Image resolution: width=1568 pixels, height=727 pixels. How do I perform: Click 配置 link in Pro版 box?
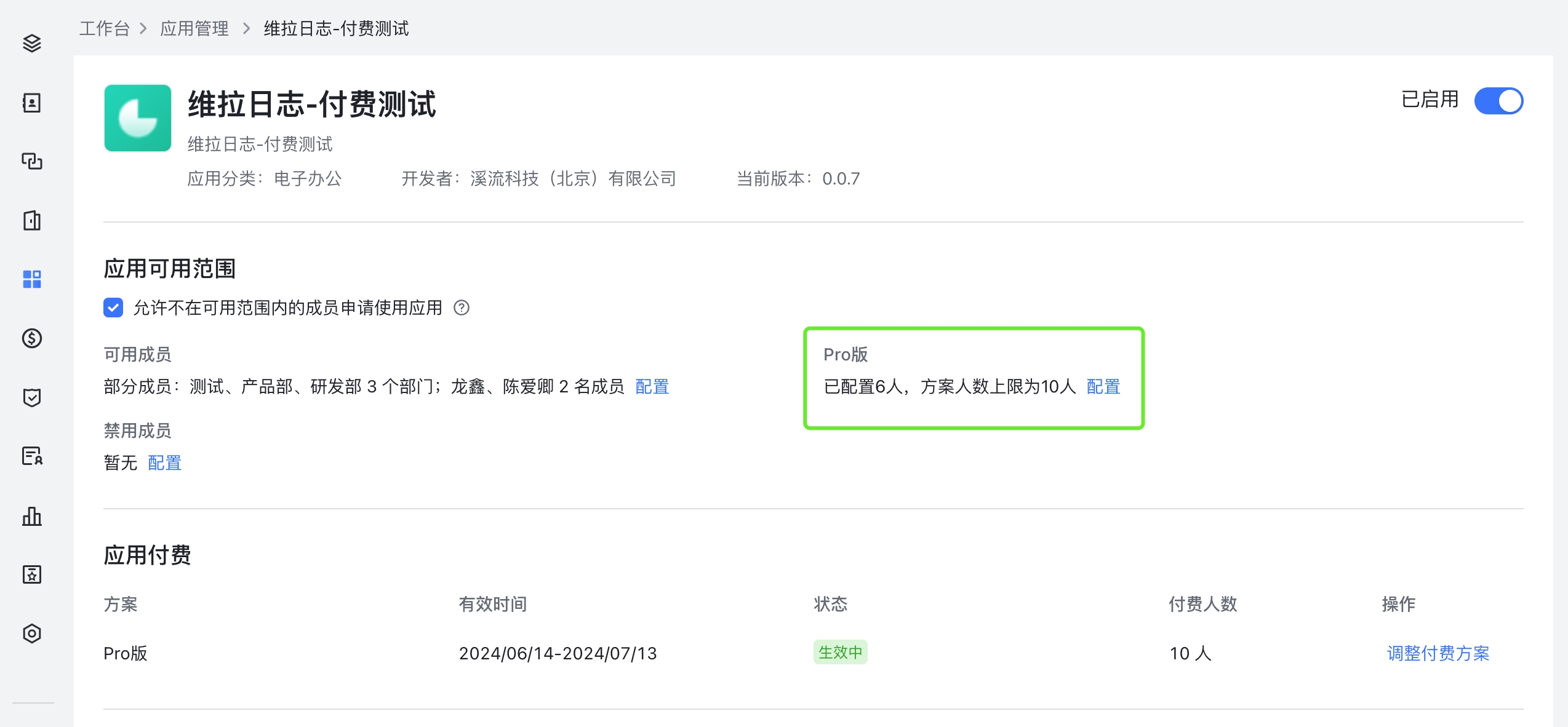click(x=1103, y=386)
